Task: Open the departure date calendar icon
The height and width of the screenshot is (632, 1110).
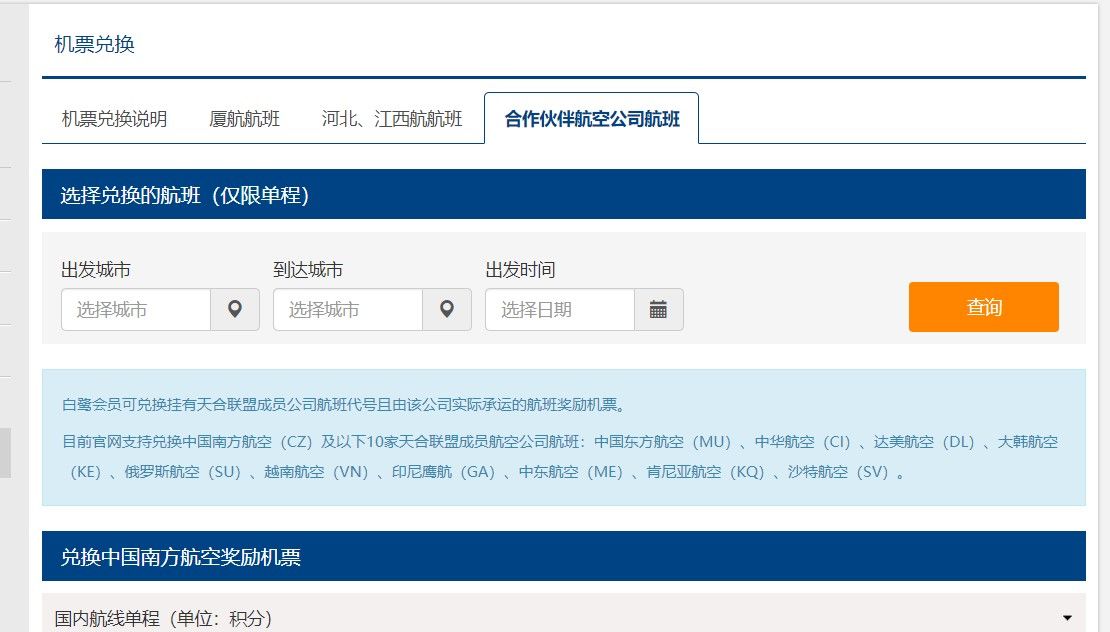Action: tap(658, 309)
